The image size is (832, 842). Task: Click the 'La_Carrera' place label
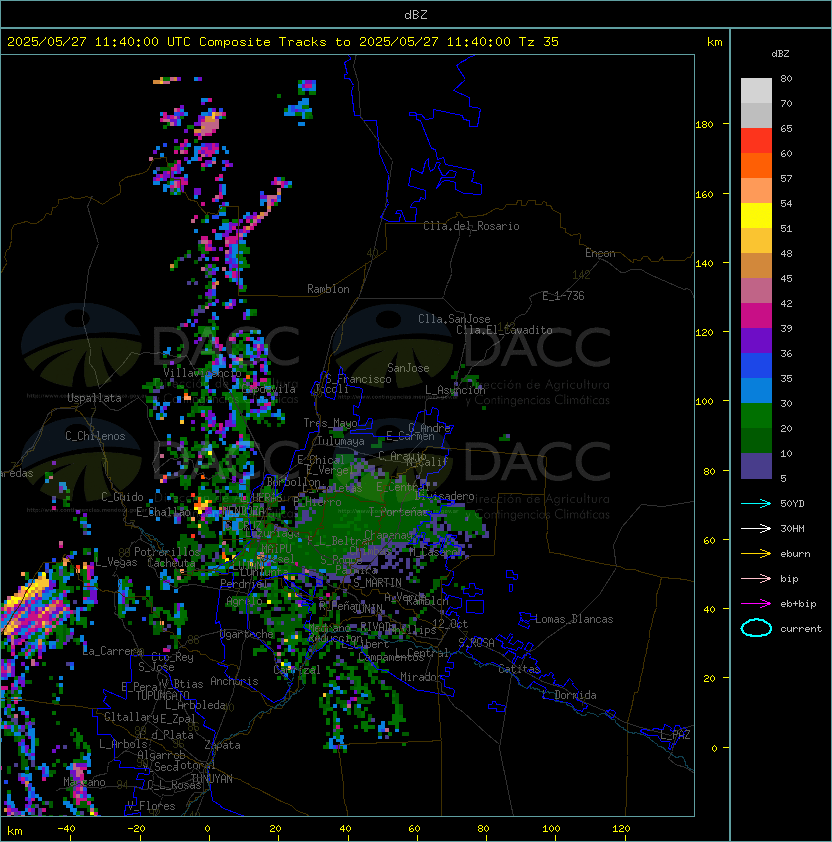click(113, 651)
